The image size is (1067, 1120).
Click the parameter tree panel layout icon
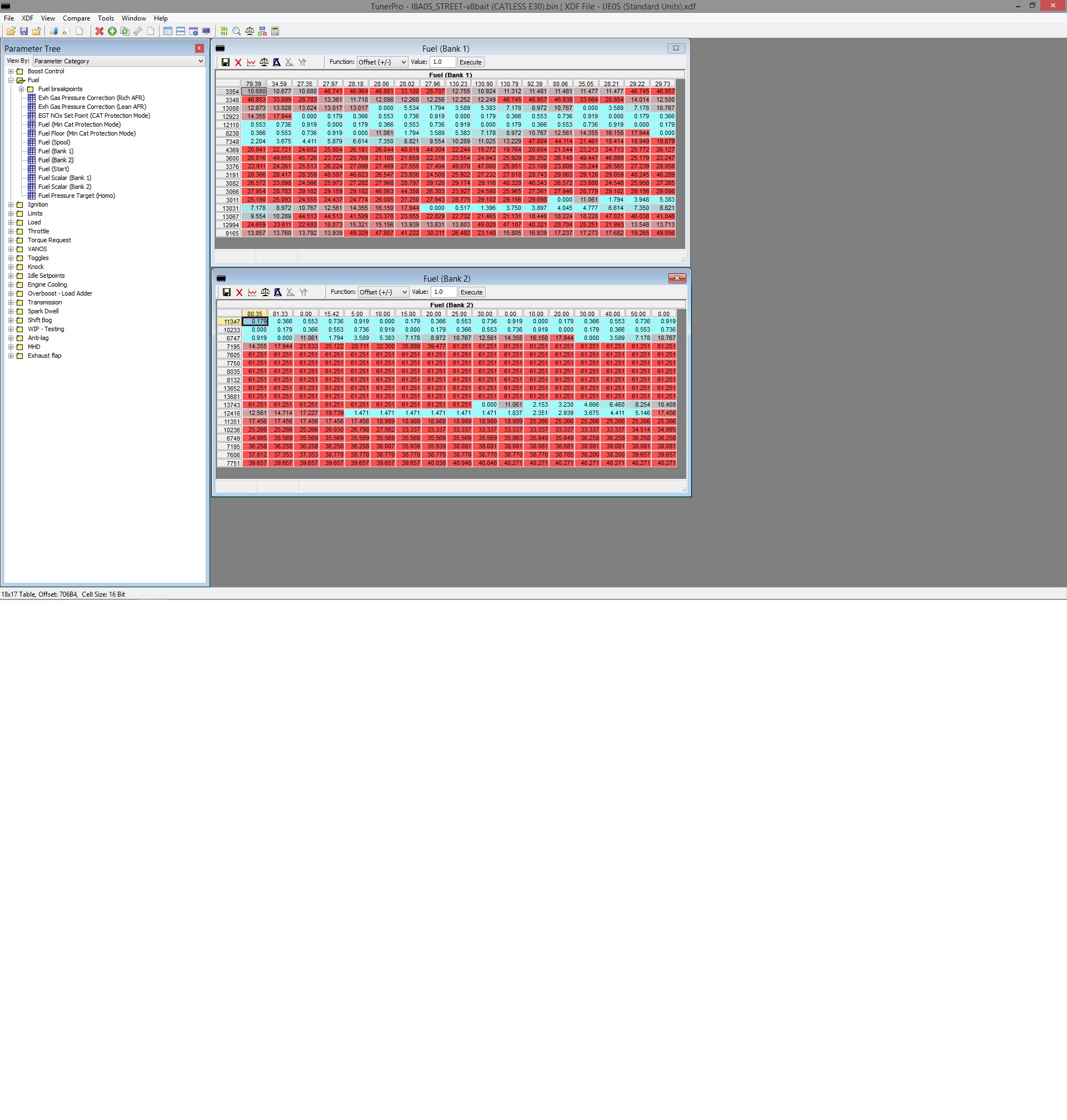tap(168, 31)
